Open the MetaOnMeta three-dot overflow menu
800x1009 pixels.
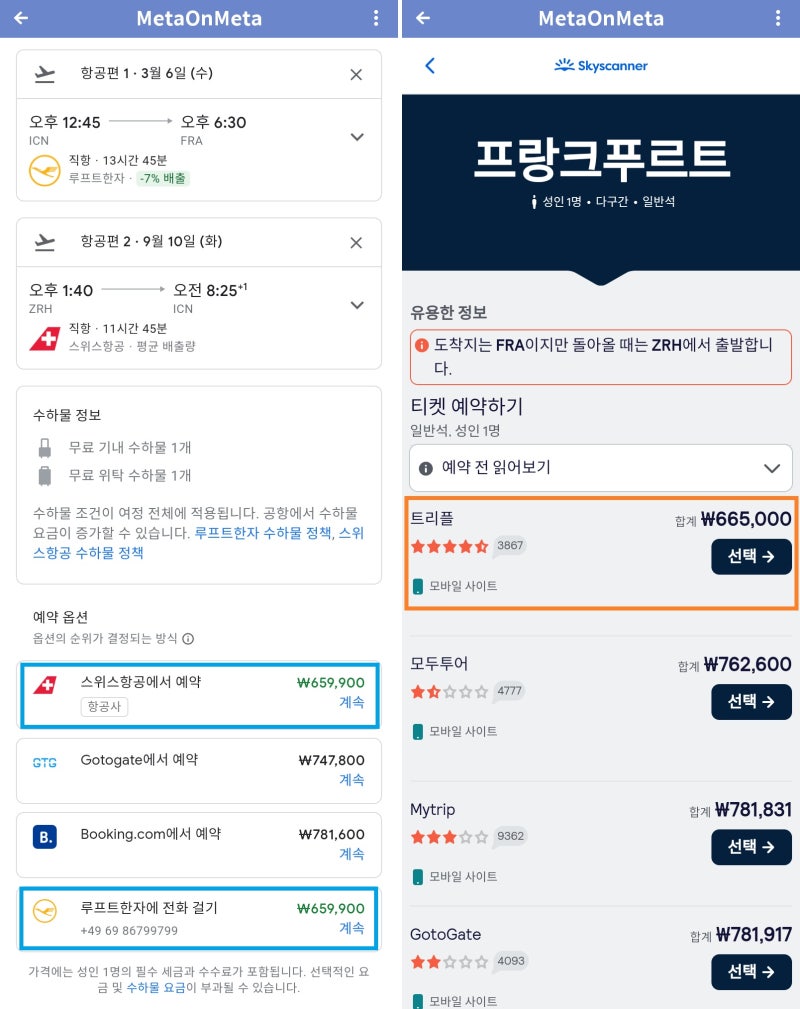(x=375, y=18)
